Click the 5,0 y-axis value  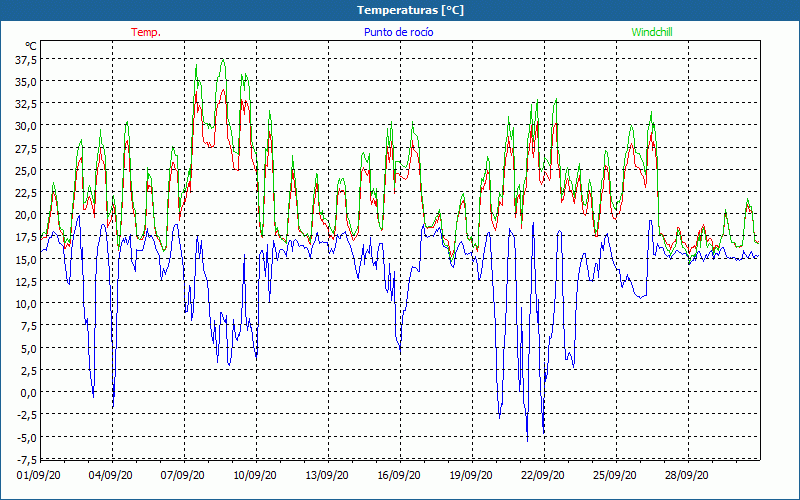point(29,348)
